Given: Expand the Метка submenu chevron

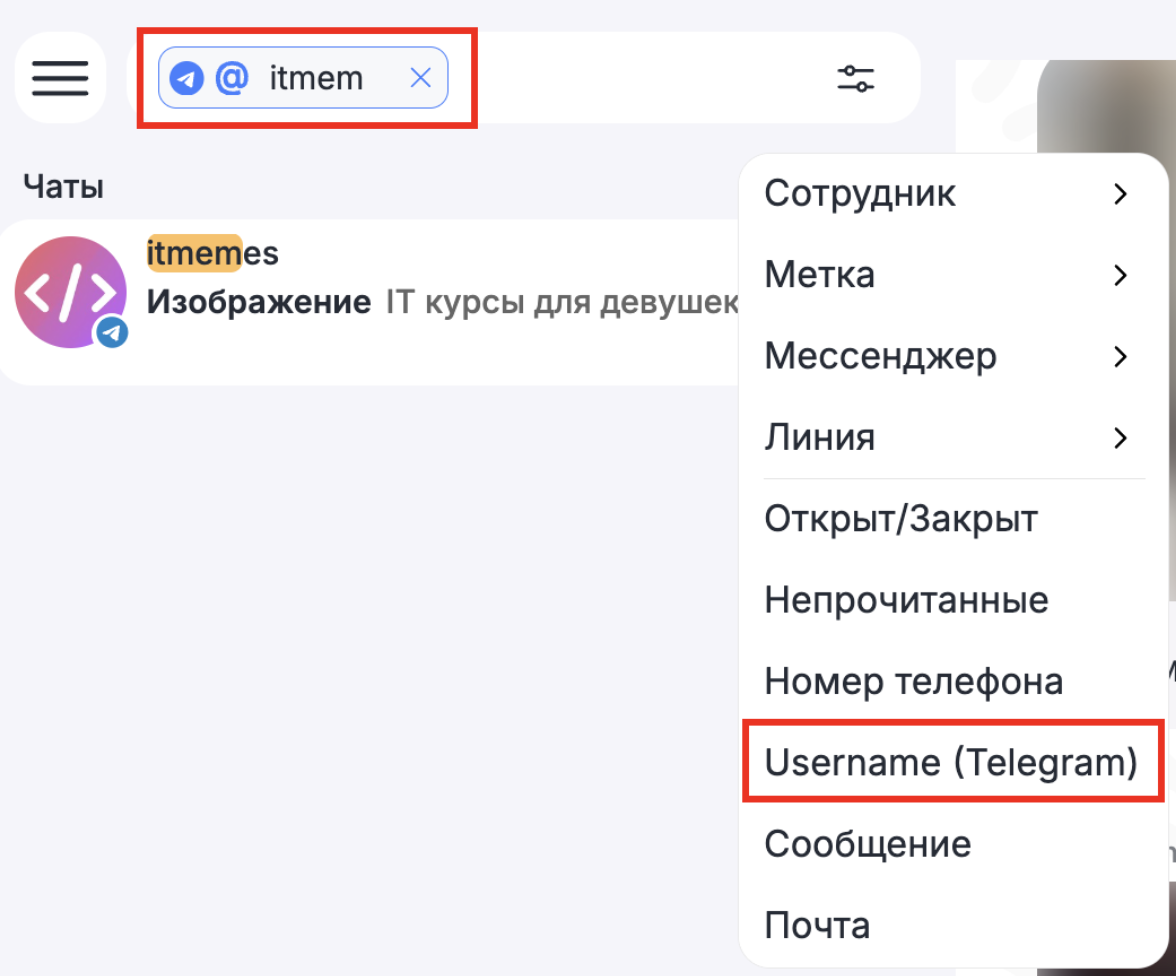Looking at the screenshot, I should click(1120, 275).
